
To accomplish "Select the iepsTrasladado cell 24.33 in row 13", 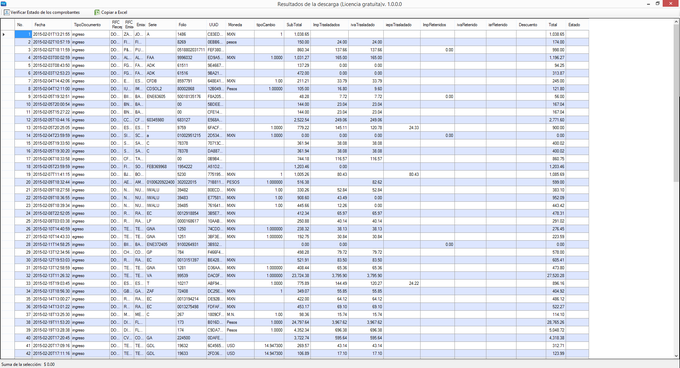I will pyautogui.click(x=402, y=128).
